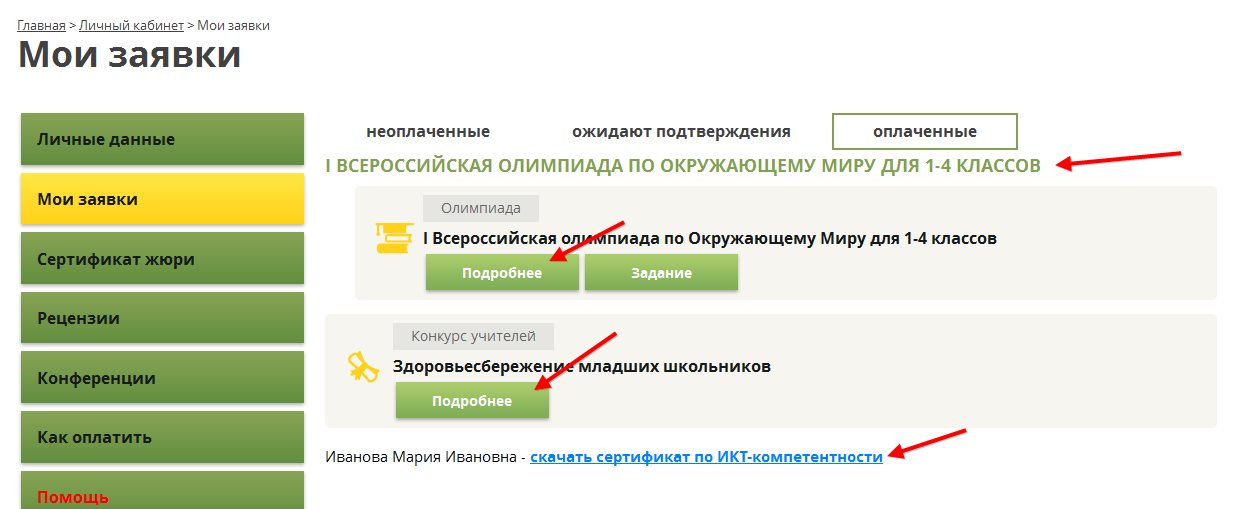The width and height of the screenshot is (1235, 509).
Task: Click the Здоровьесбережение младших школьников title
Action: click(x=582, y=367)
